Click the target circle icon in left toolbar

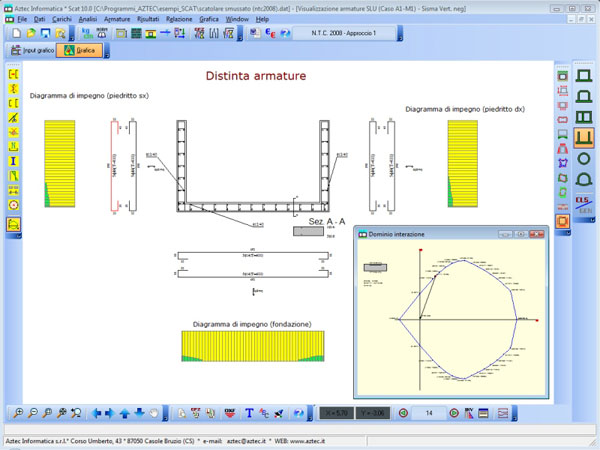tap(13, 205)
